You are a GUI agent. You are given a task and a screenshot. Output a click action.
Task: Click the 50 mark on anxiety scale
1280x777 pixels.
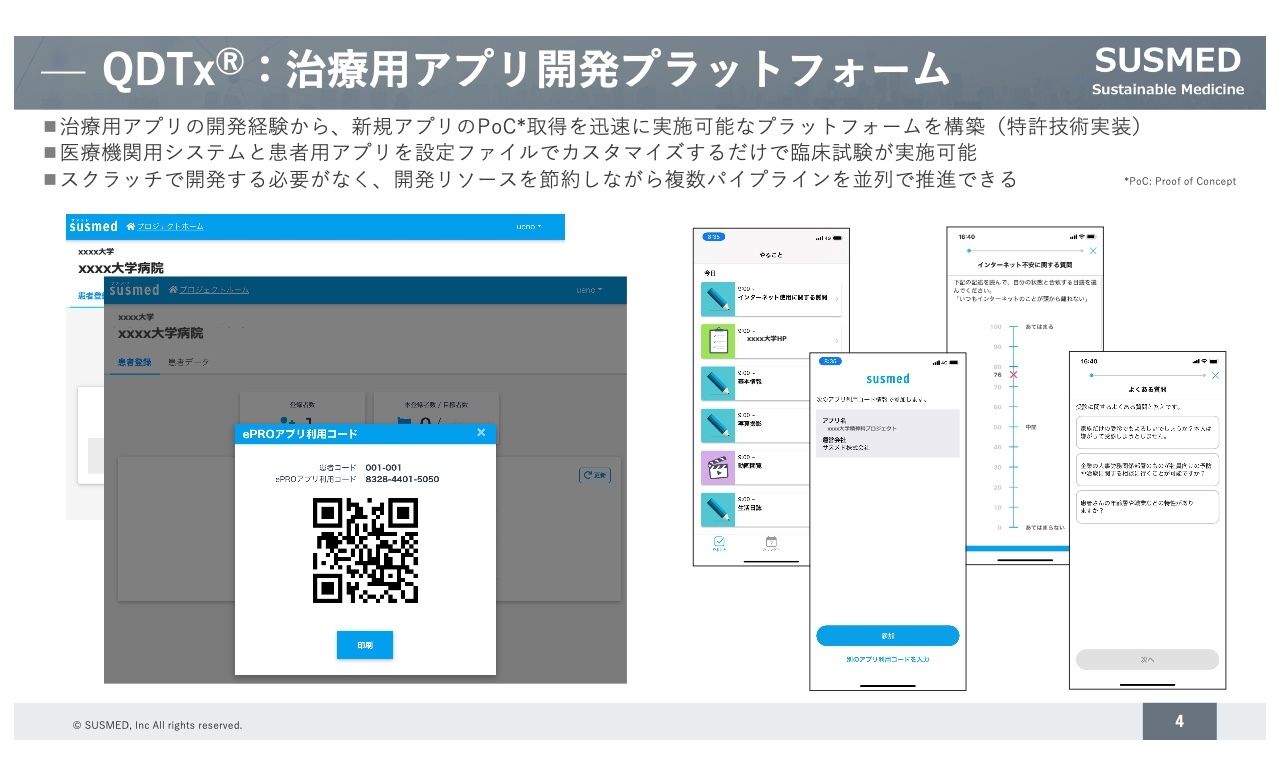(1013, 427)
